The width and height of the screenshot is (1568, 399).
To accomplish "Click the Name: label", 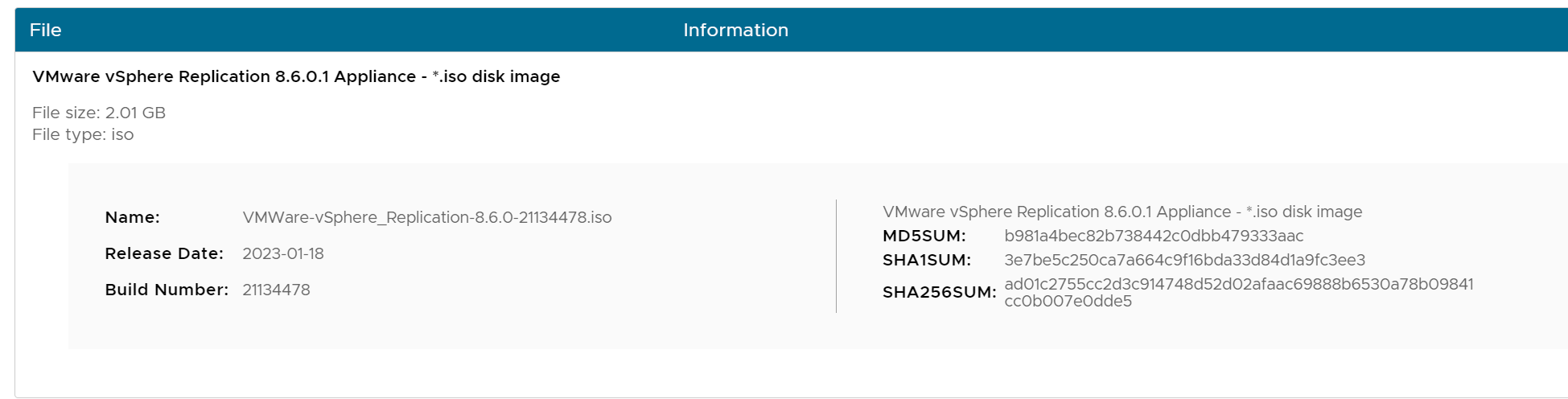I will (132, 217).
